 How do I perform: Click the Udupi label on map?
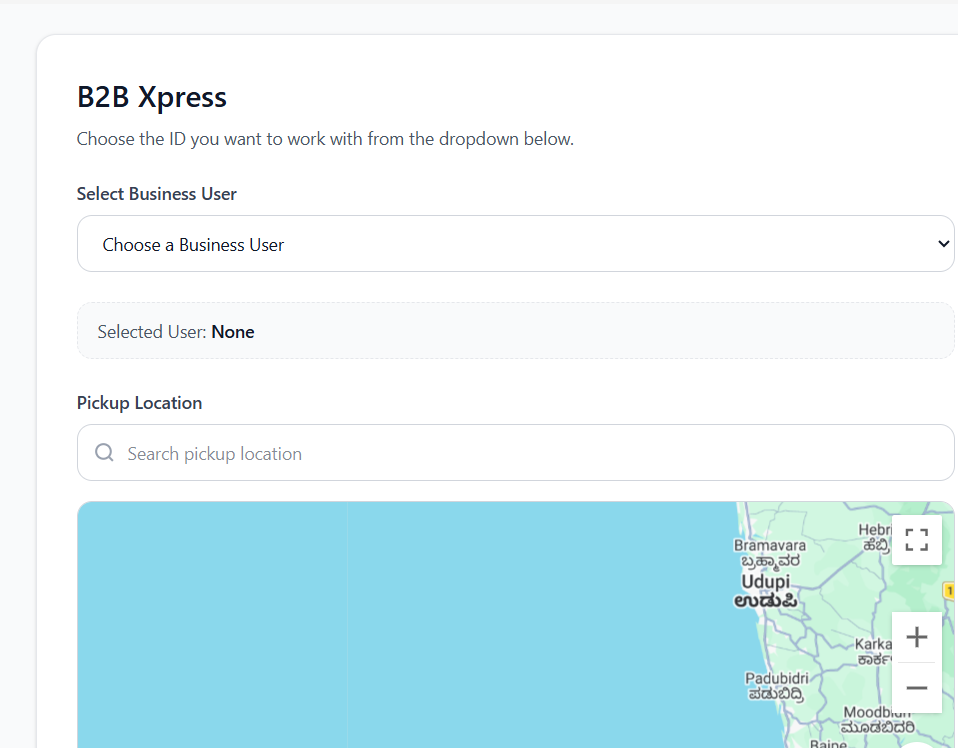pos(766,591)
